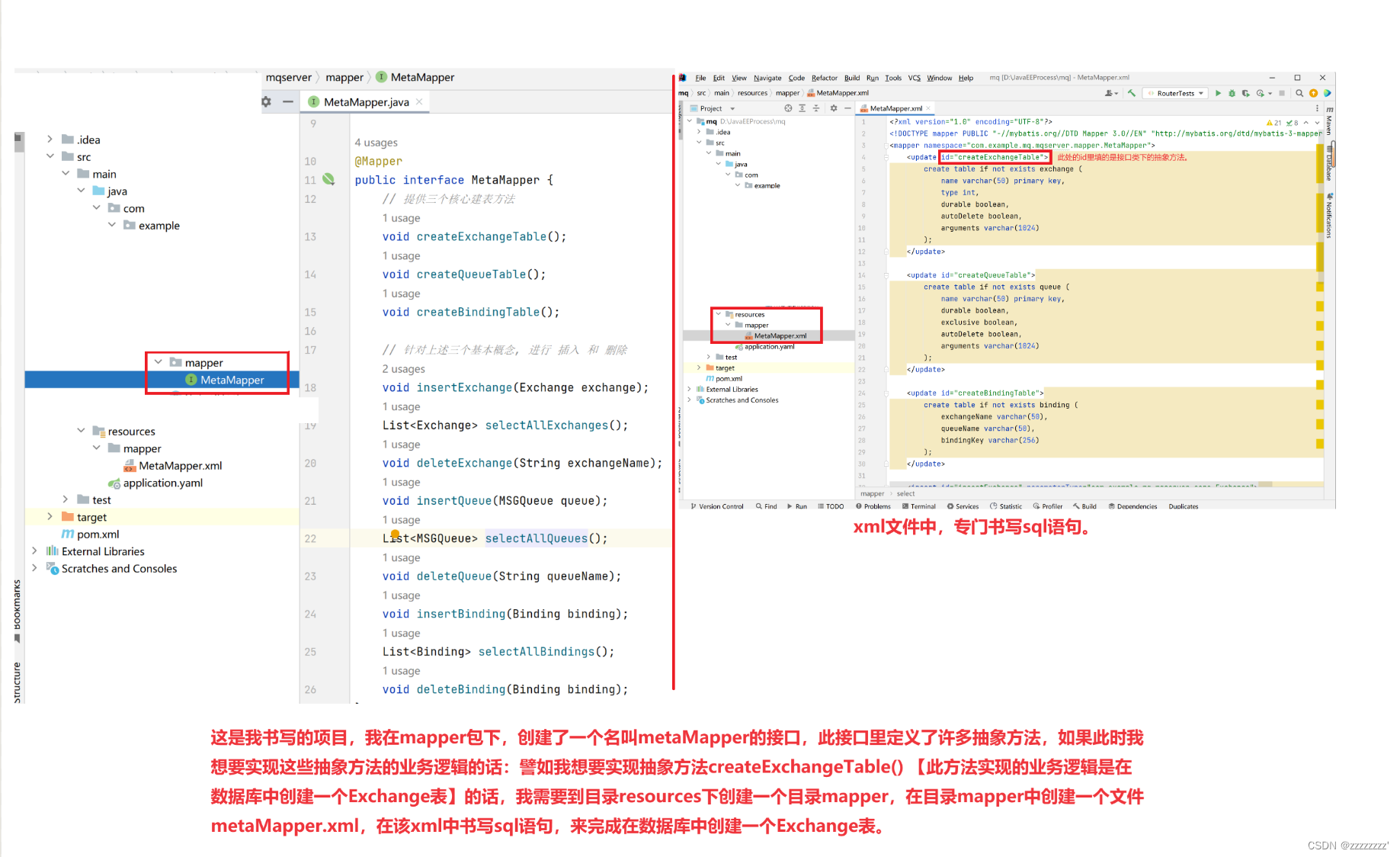This screenshot has height=857, width=1400.
Task: Select opened file locate icon in Project panel
Action: point(788,108)
